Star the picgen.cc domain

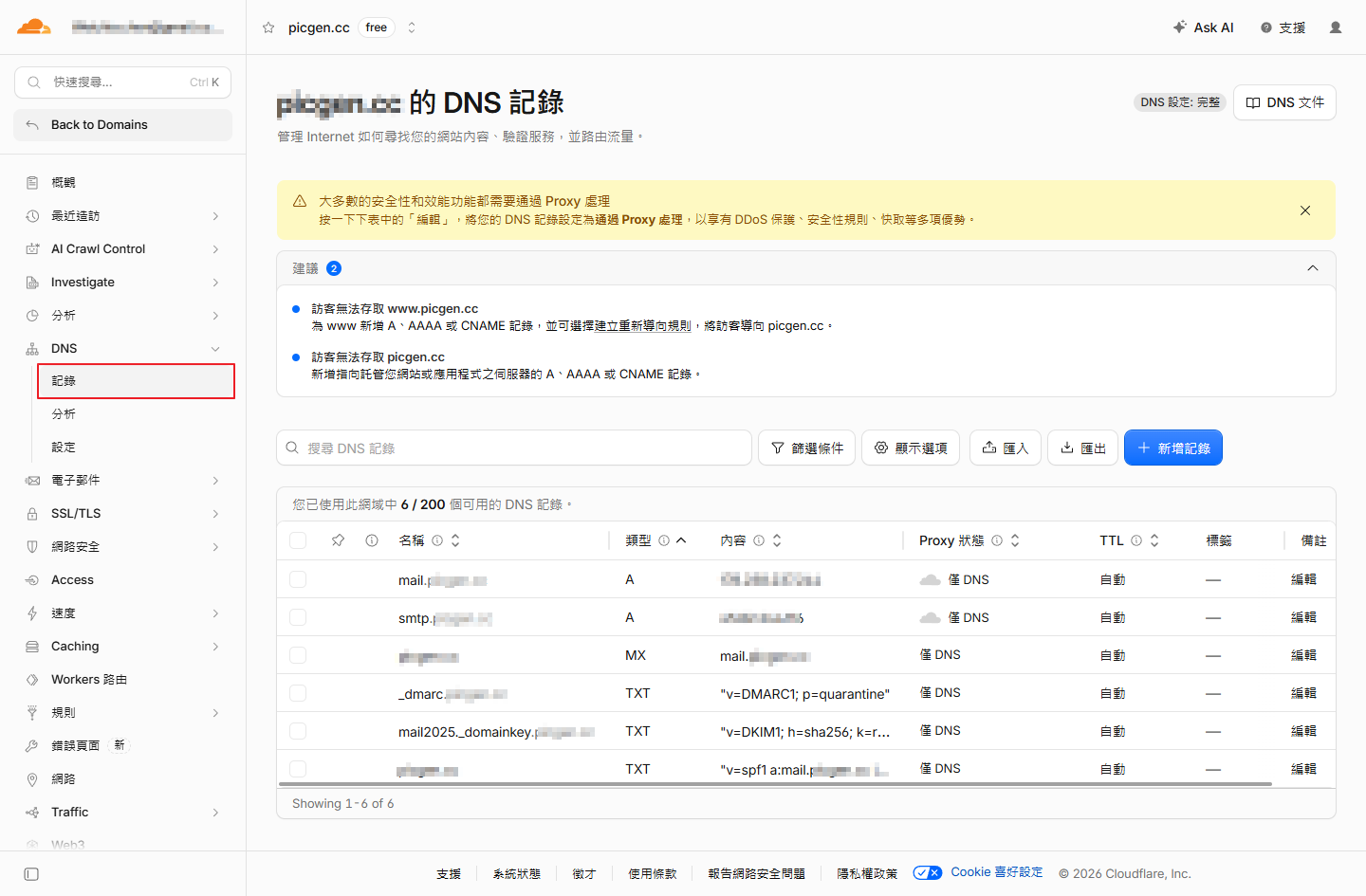(x=268, y=27)
